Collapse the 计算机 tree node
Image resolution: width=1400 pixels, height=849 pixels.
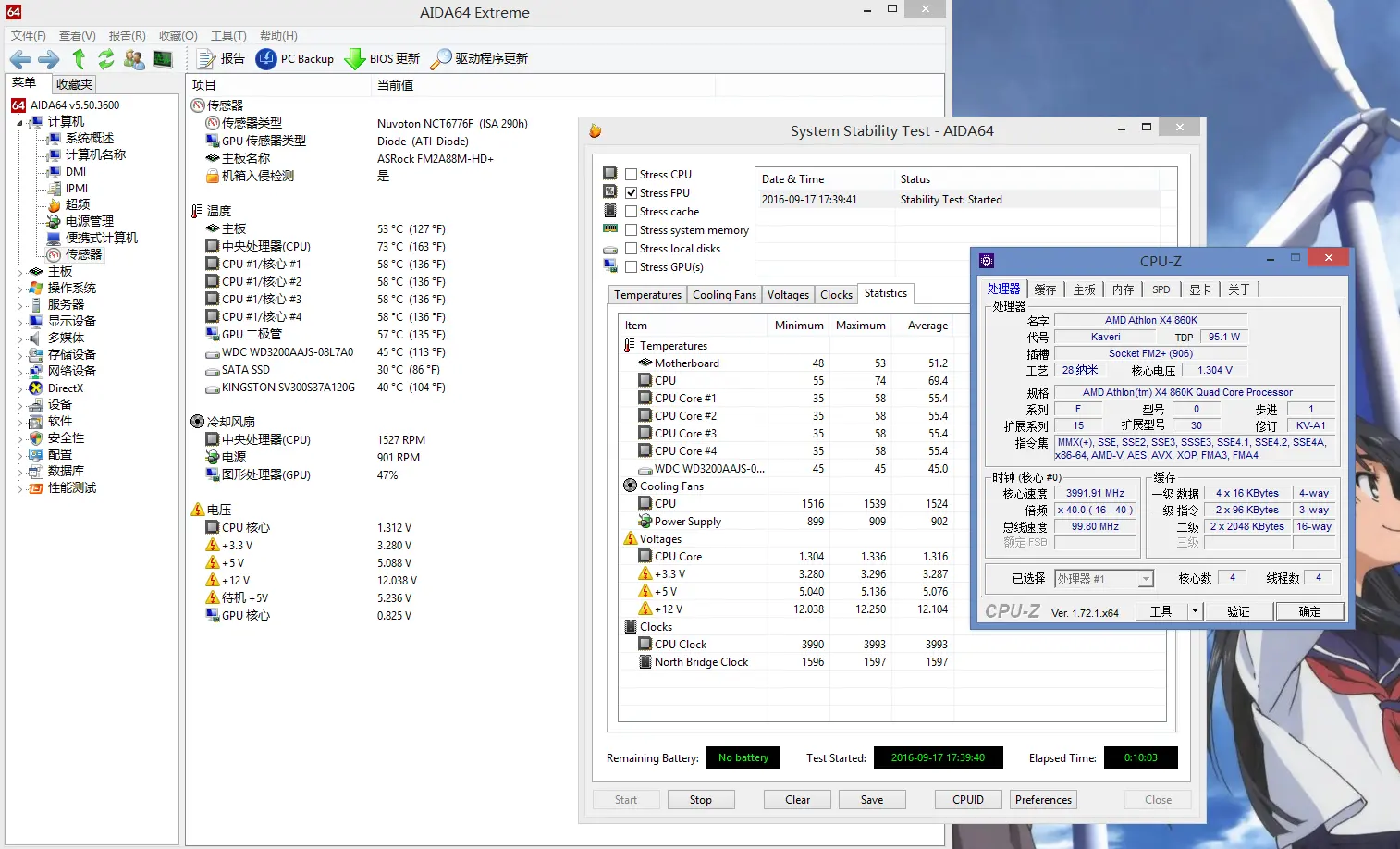point(19,122)
